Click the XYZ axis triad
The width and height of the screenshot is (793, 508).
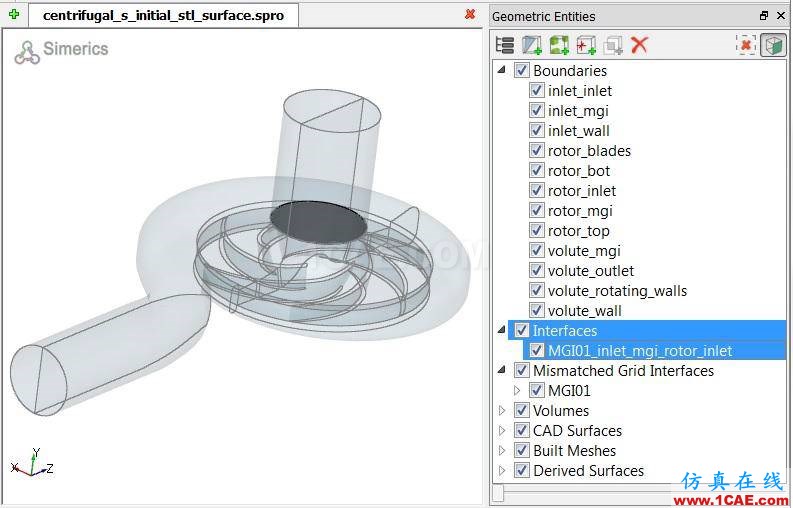point(32,462)
